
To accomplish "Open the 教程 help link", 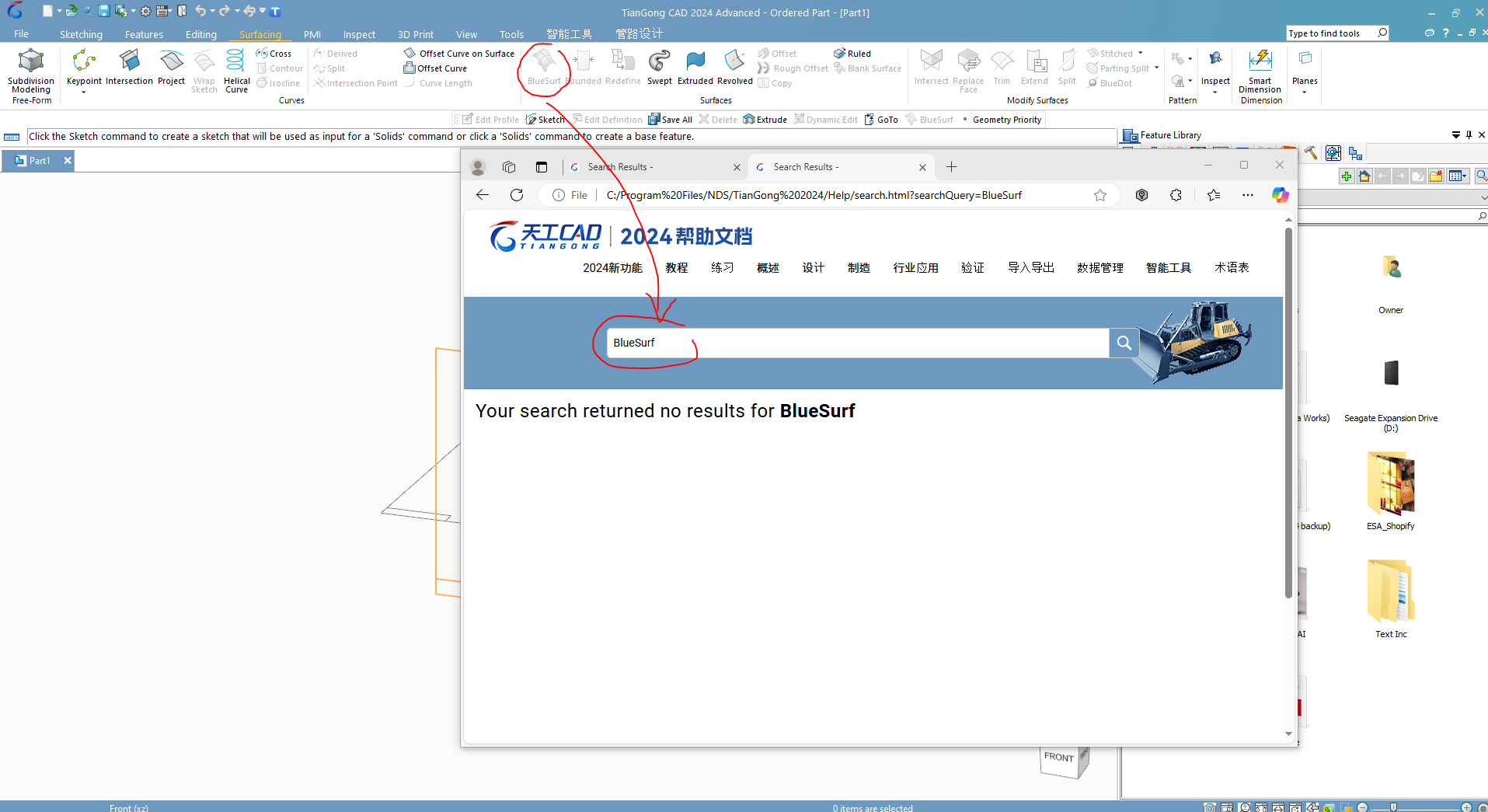I will click(676, 268).
